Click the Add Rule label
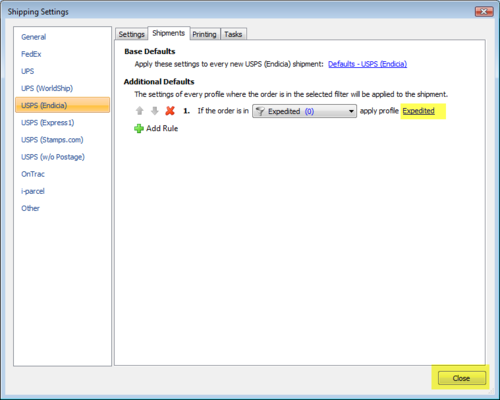The image size is (500, 400). click(162, 128)
